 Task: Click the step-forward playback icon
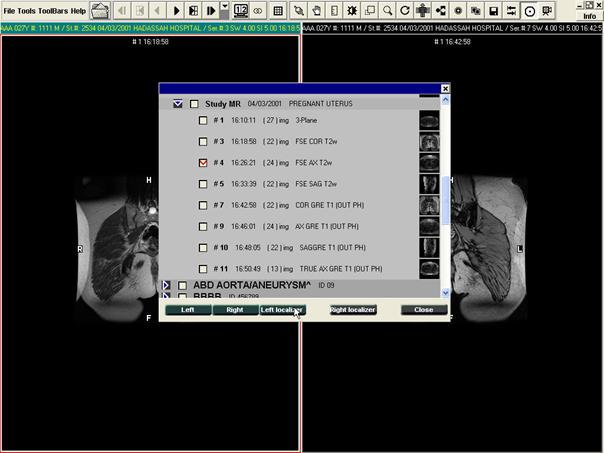(x=211, y=11)
